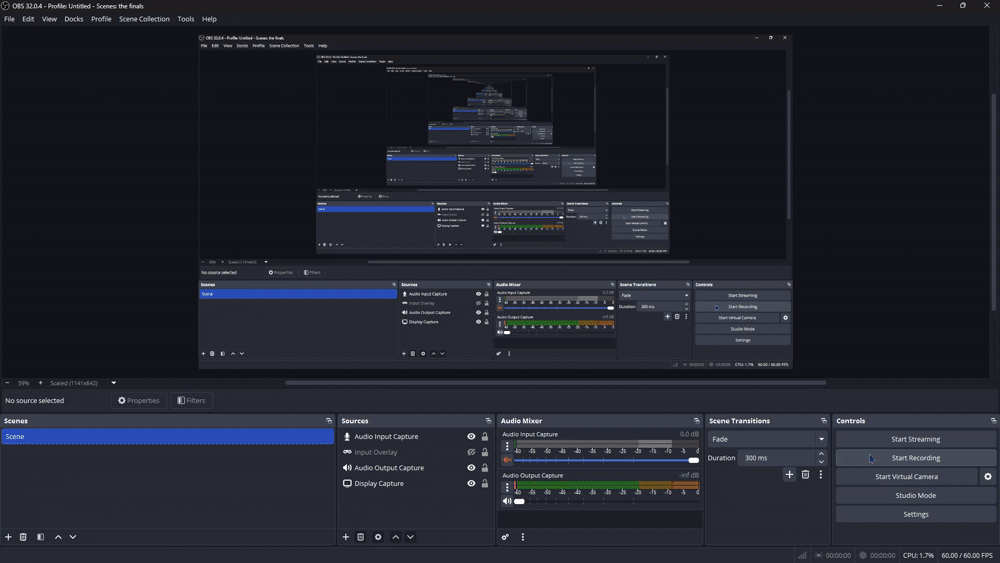Click Start Virtual Camera button

tap(906, 476)
